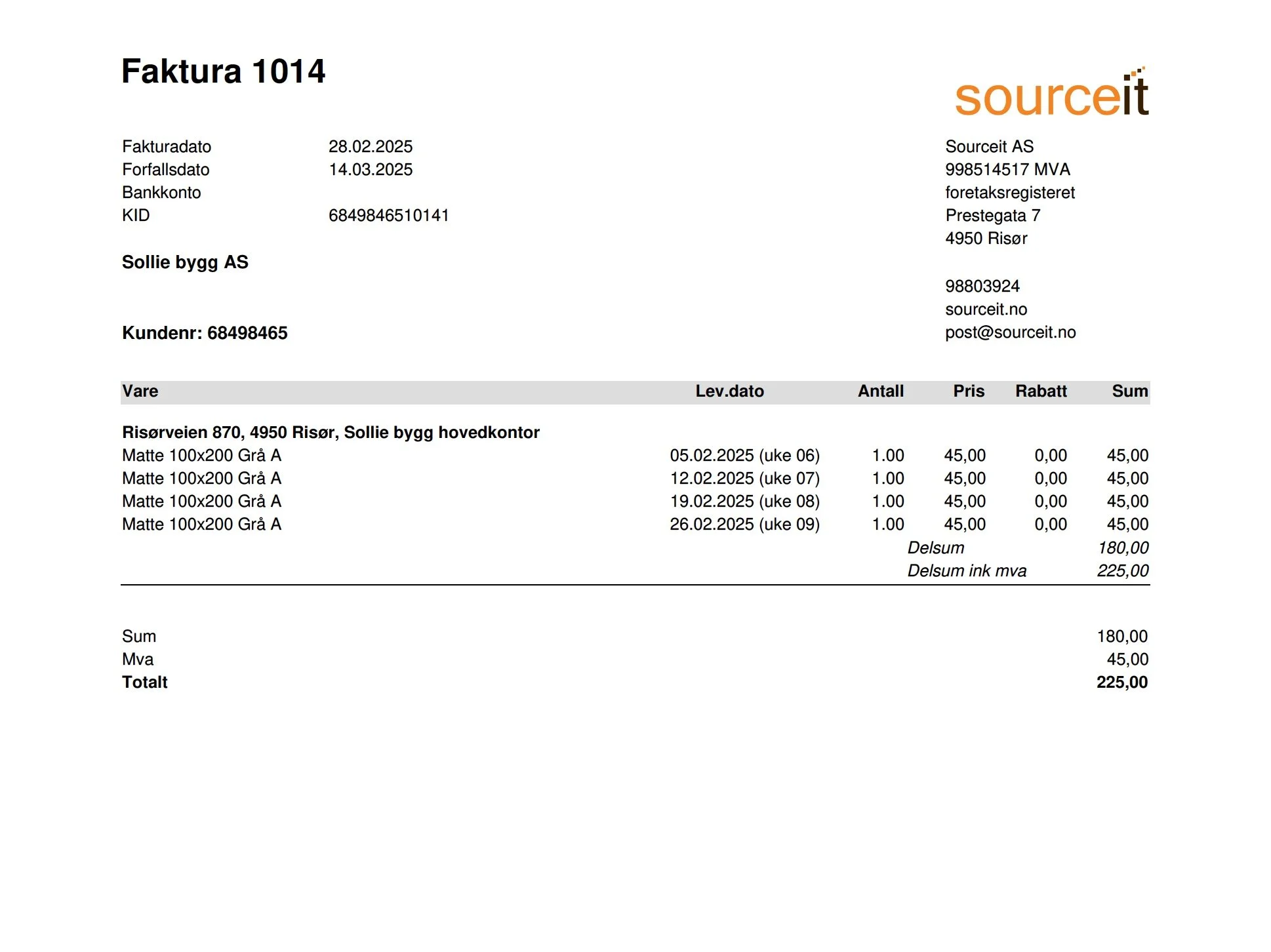This screenshot has height=952, width=1271.
Task: Click the Kundenr 68498465 text
Action: [205, 333]
